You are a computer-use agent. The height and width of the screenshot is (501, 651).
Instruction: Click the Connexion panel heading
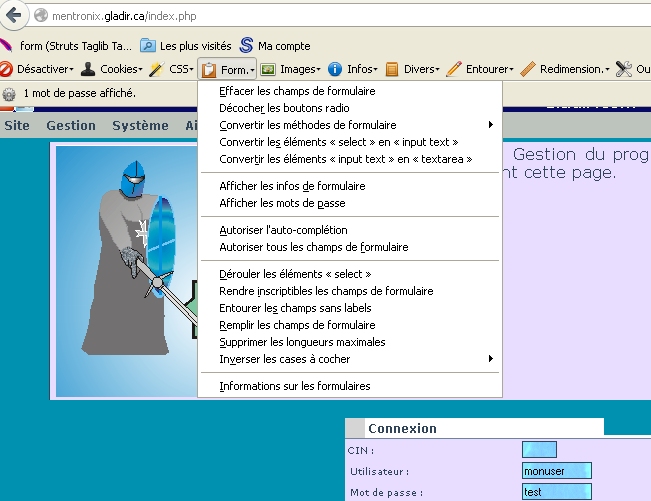[402, 428]
